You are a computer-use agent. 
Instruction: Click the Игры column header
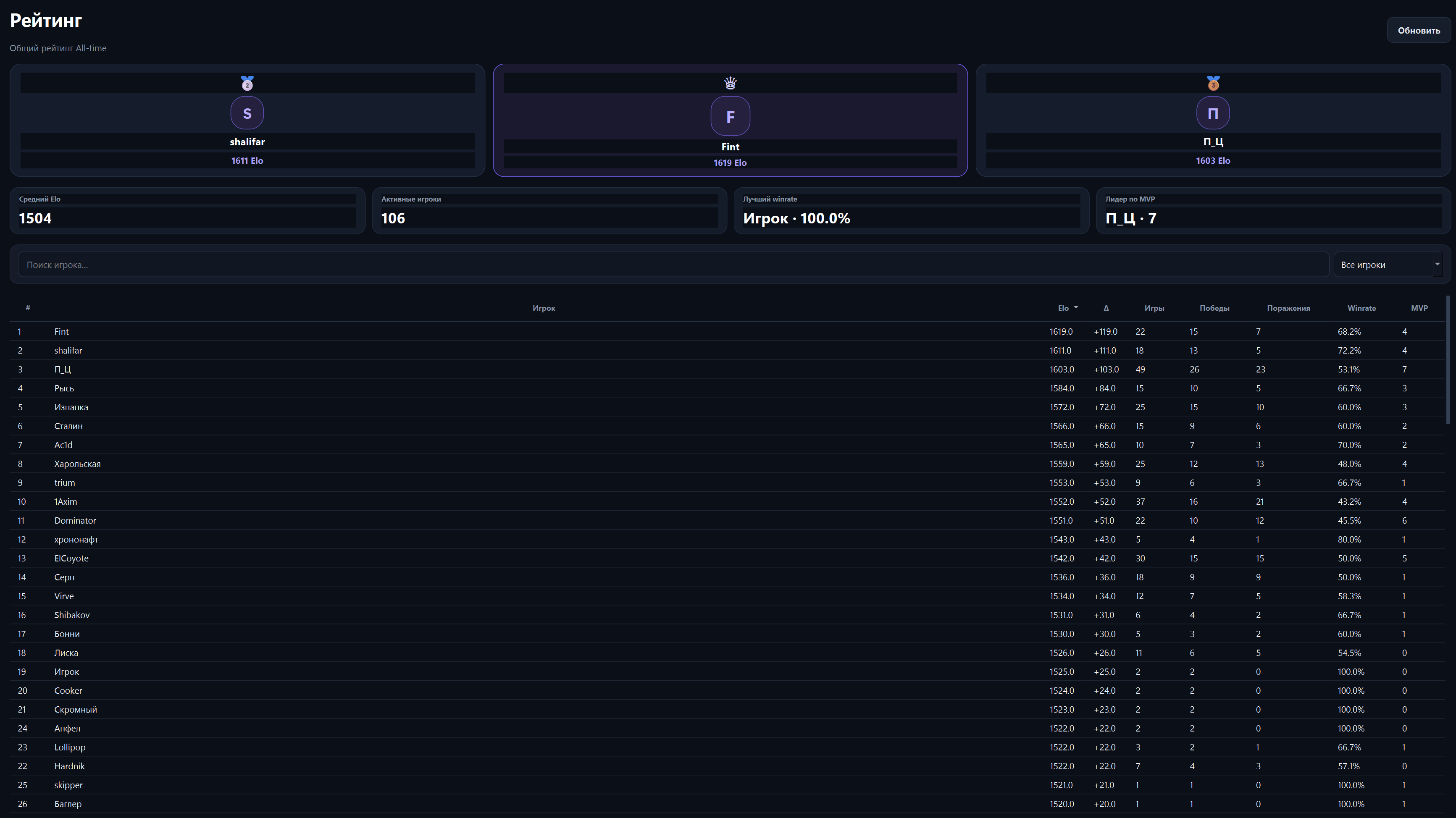1154,309
